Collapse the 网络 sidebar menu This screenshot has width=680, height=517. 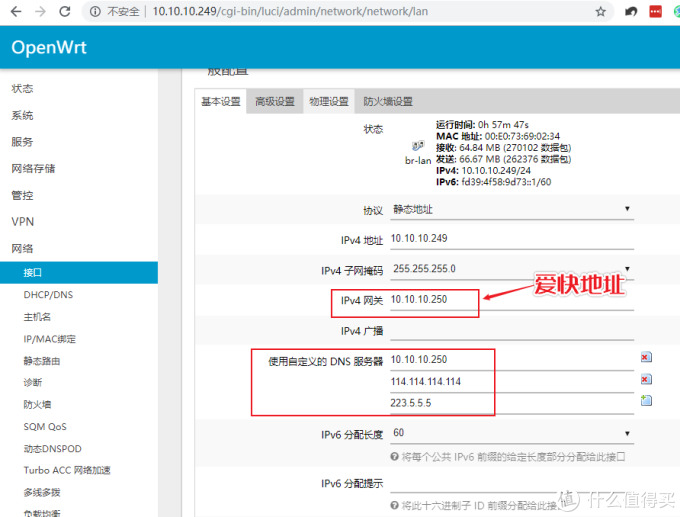click(22, 249)
